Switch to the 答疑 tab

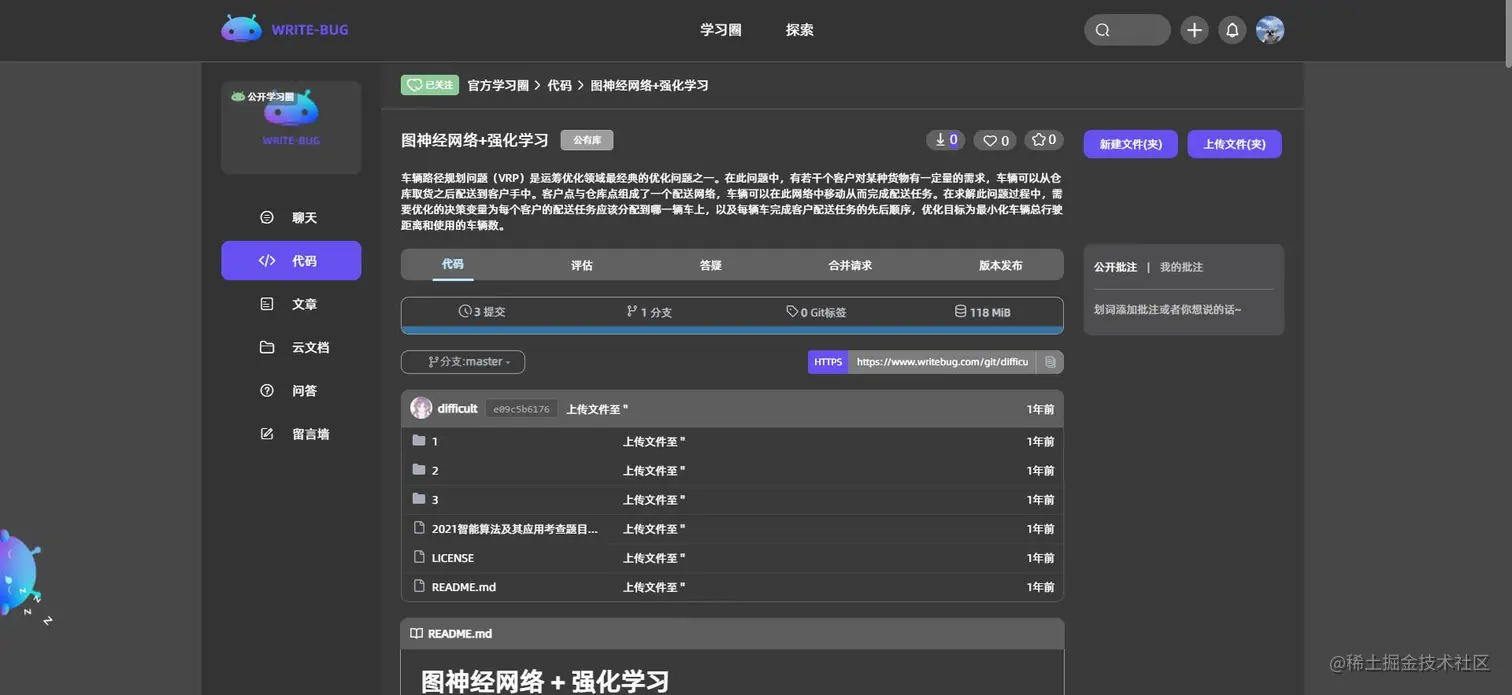click(711, 265)
